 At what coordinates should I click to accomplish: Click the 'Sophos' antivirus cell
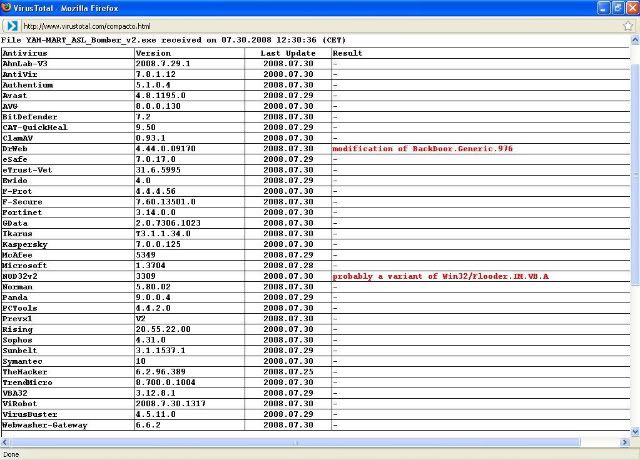(68, 340)
